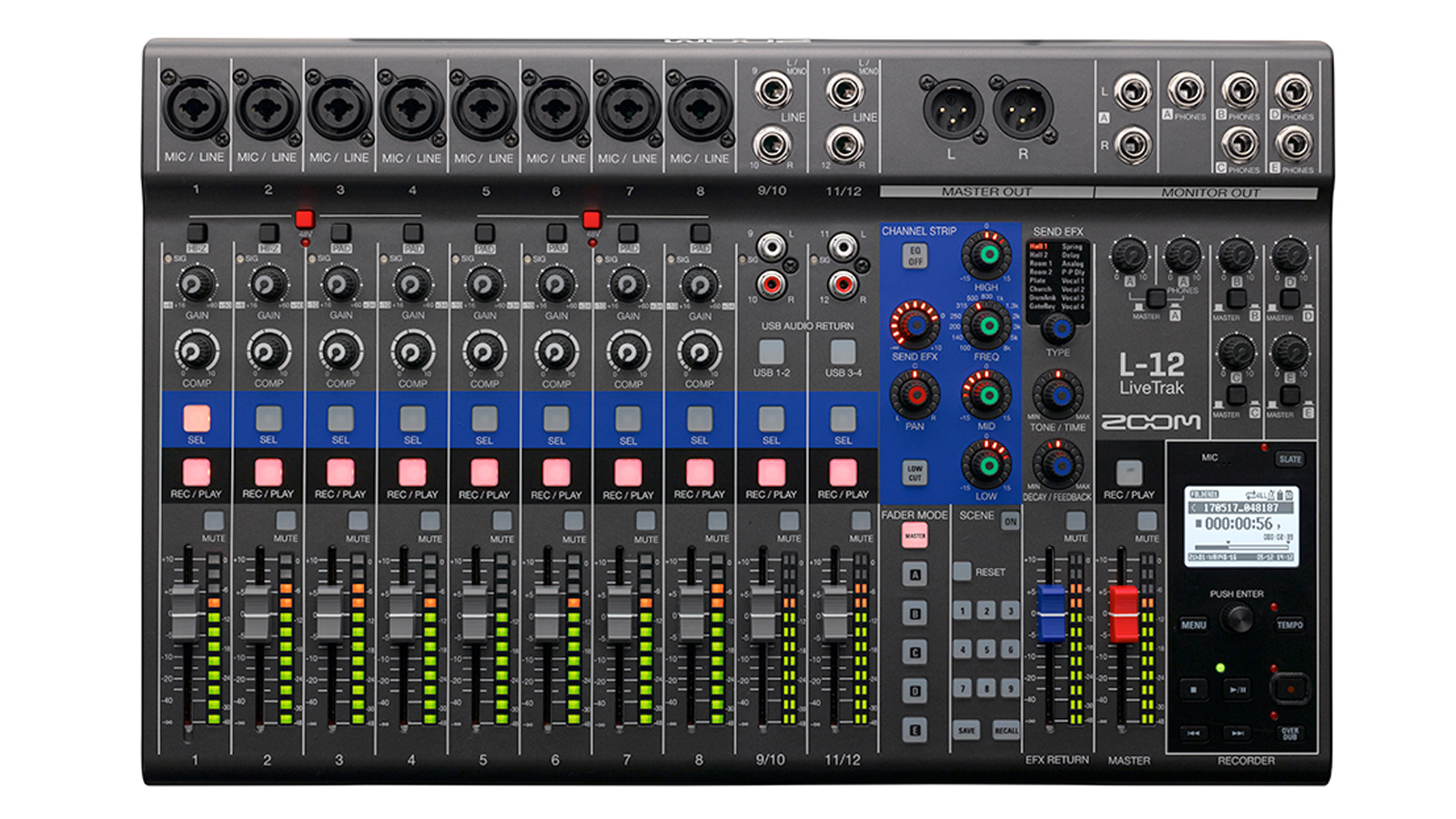Image resolution: width=1456 pixels, height=819 pixels.
Task: Toggle the Hi-Z switch on channel 1
Action: tap(197, 232)
